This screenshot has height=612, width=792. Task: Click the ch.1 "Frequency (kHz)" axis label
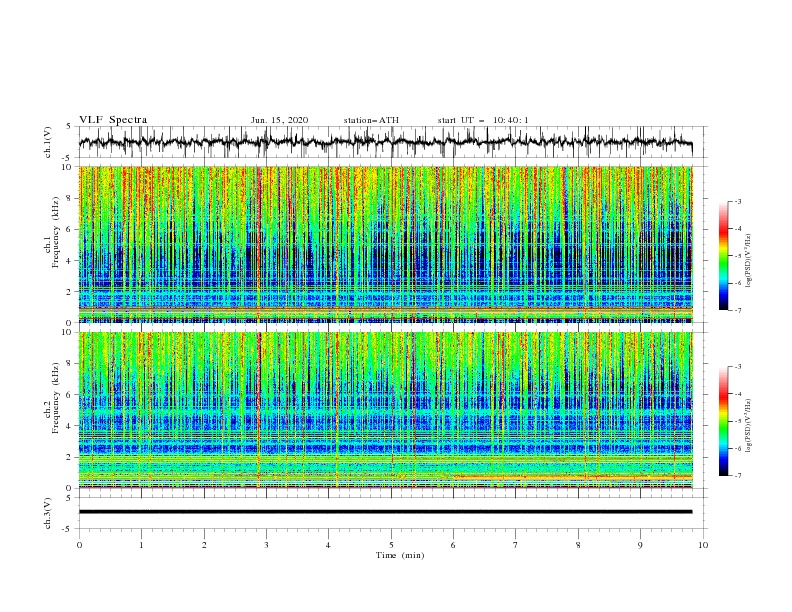pyautogui.click(x=56, y=233)
